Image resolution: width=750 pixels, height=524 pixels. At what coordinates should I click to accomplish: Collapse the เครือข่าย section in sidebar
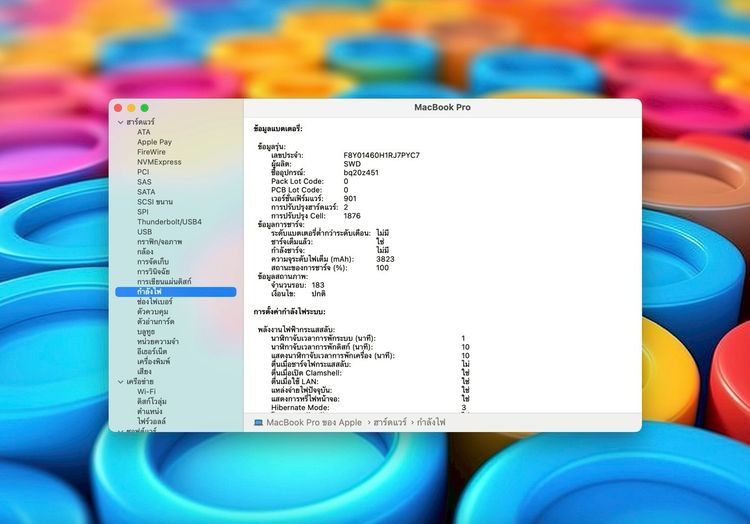pos(119,381)
